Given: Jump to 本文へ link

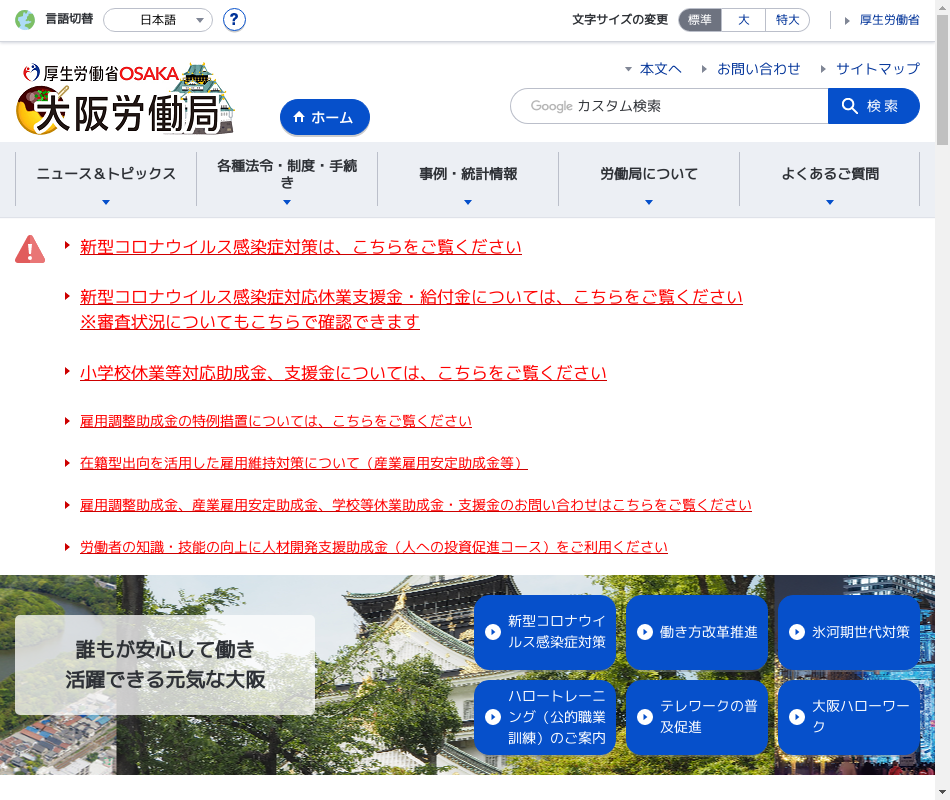Looking at the screenshot, I should [x=660, y=69].
